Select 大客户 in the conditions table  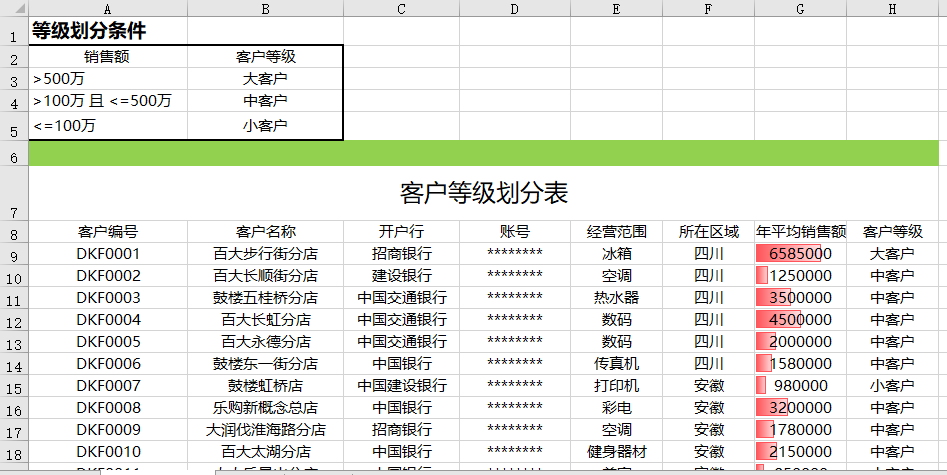265,78
